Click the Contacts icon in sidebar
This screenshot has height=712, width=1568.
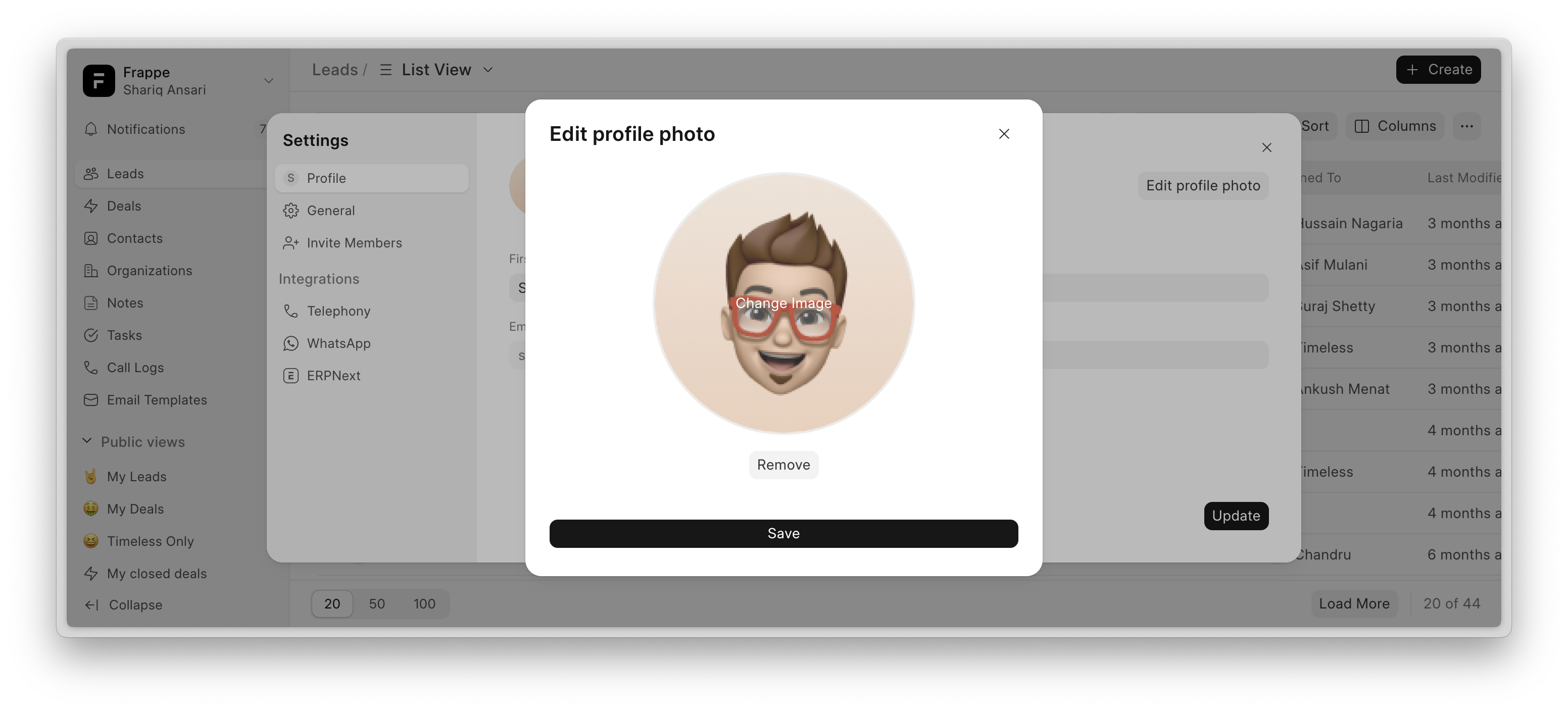(91, 238)
